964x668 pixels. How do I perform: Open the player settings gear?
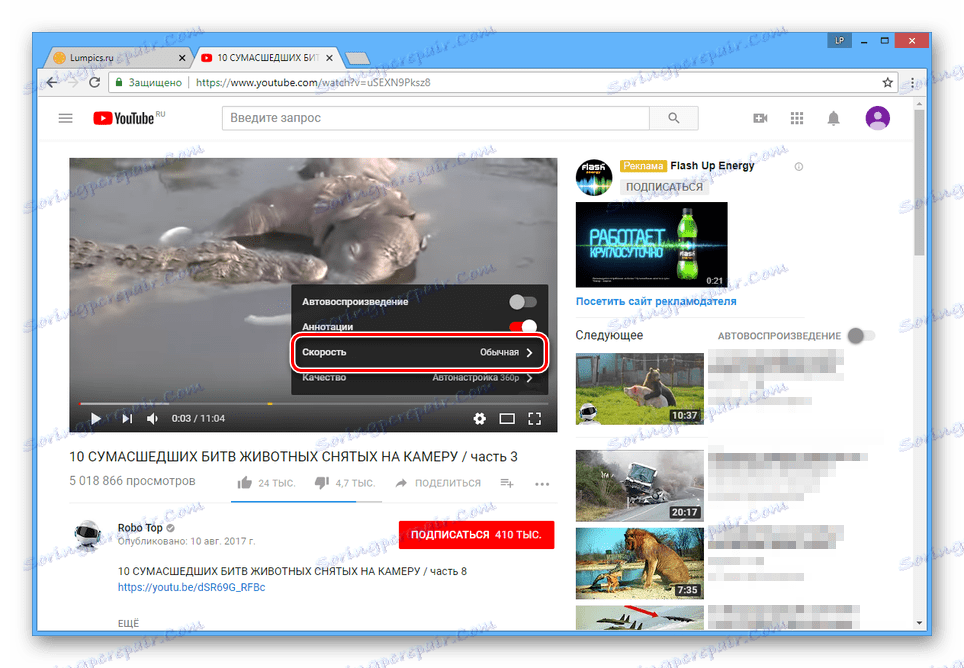tap(480, 418)
